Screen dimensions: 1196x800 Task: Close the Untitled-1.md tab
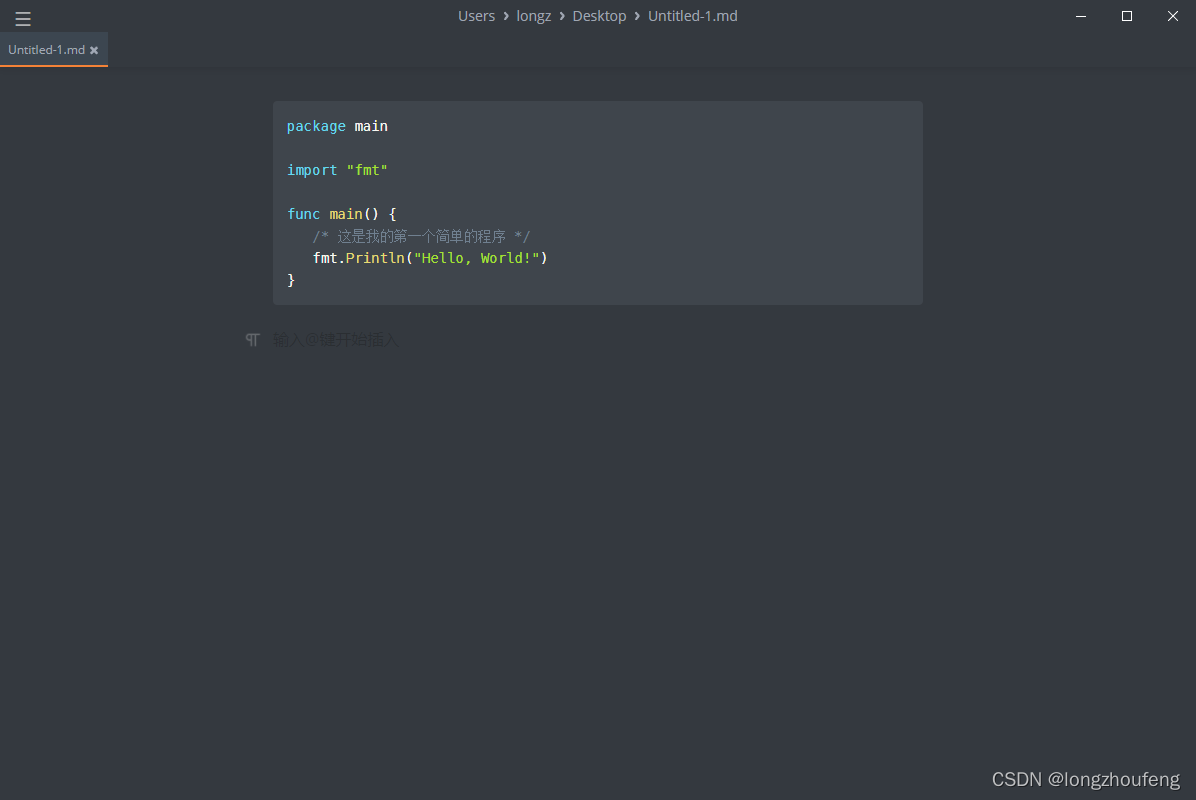94,50
